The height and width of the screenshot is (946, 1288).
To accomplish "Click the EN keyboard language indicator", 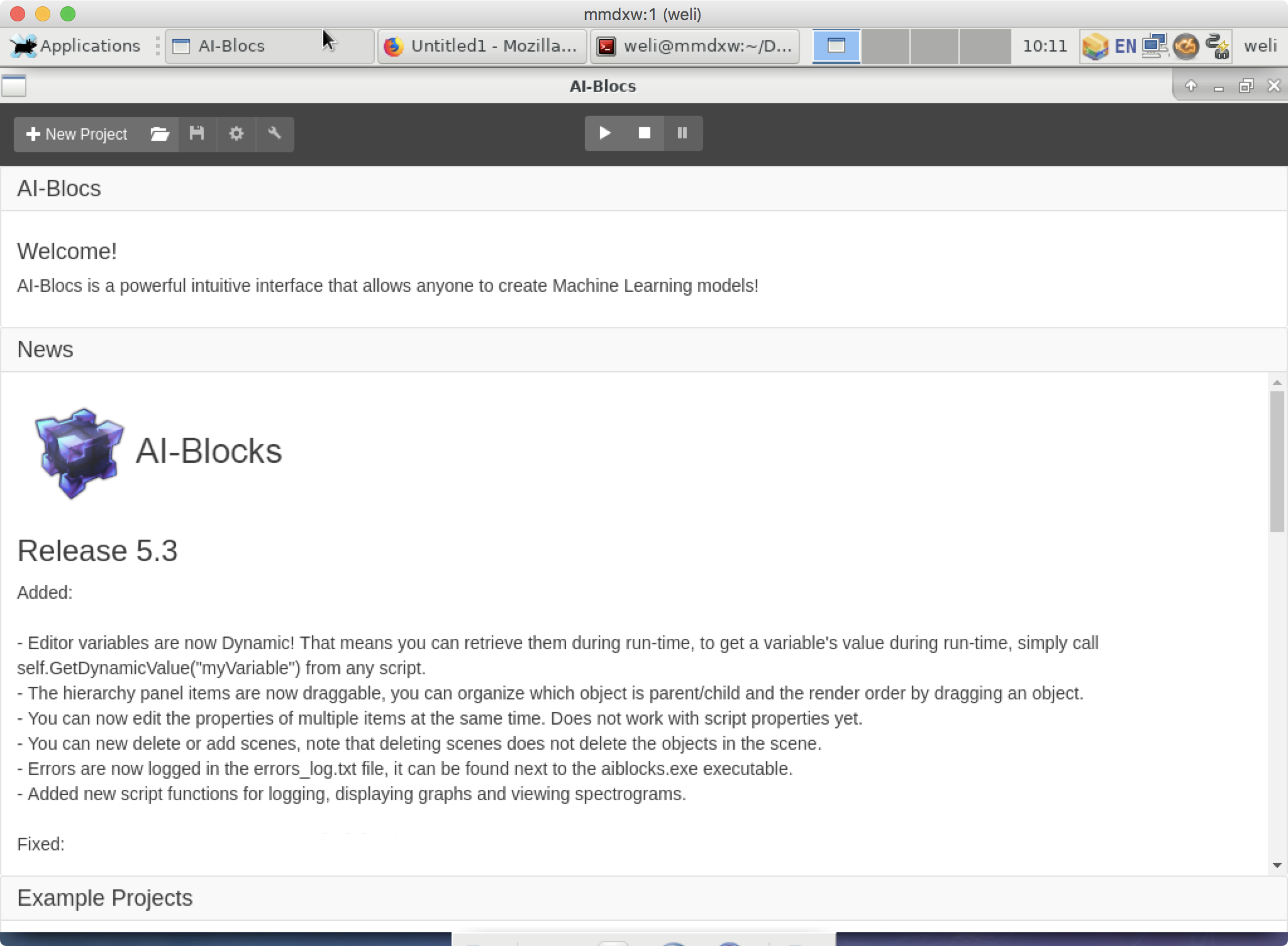I will [x=1125, y=46].
